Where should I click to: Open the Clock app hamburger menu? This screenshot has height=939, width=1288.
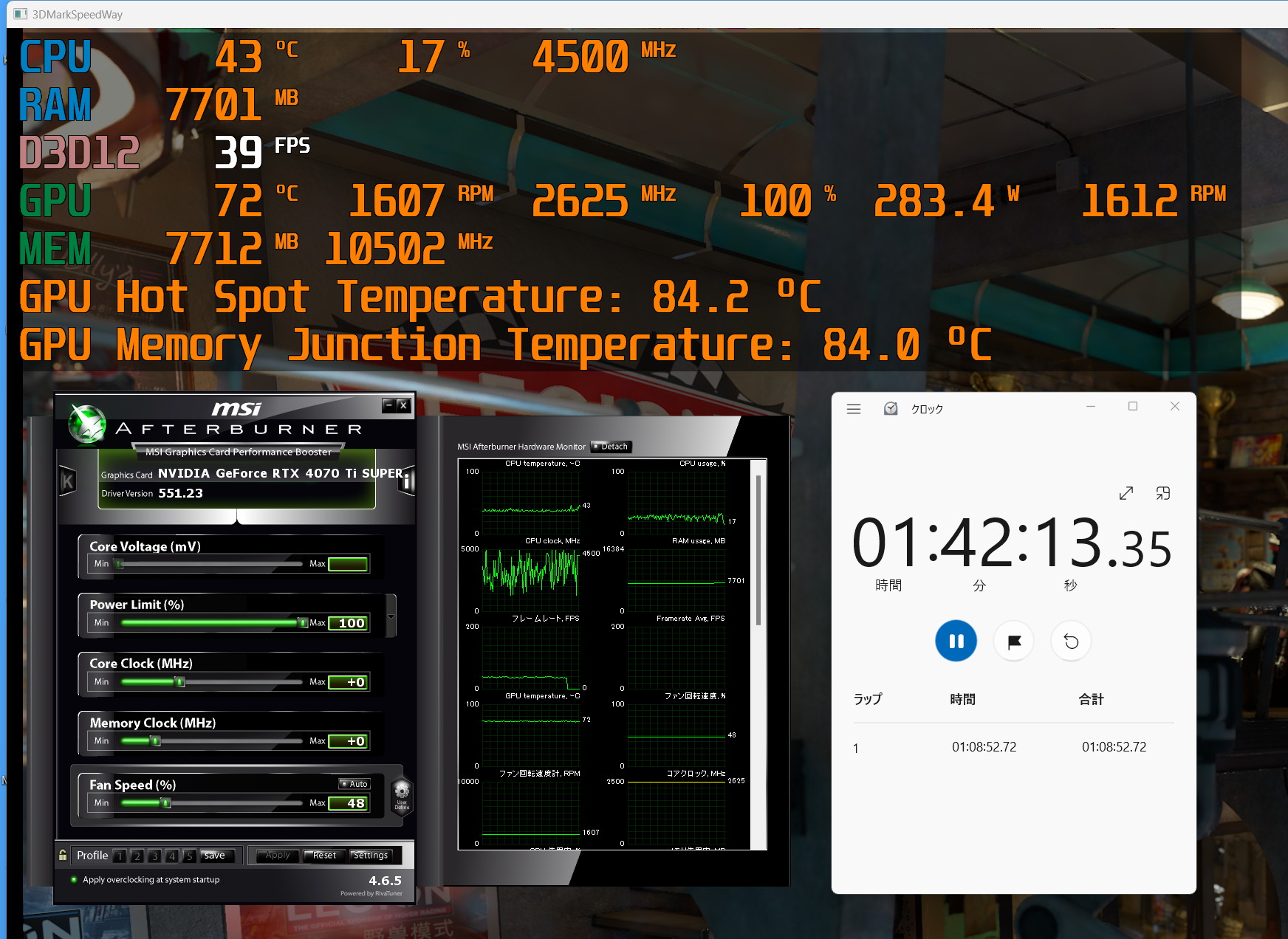(854, 409)
